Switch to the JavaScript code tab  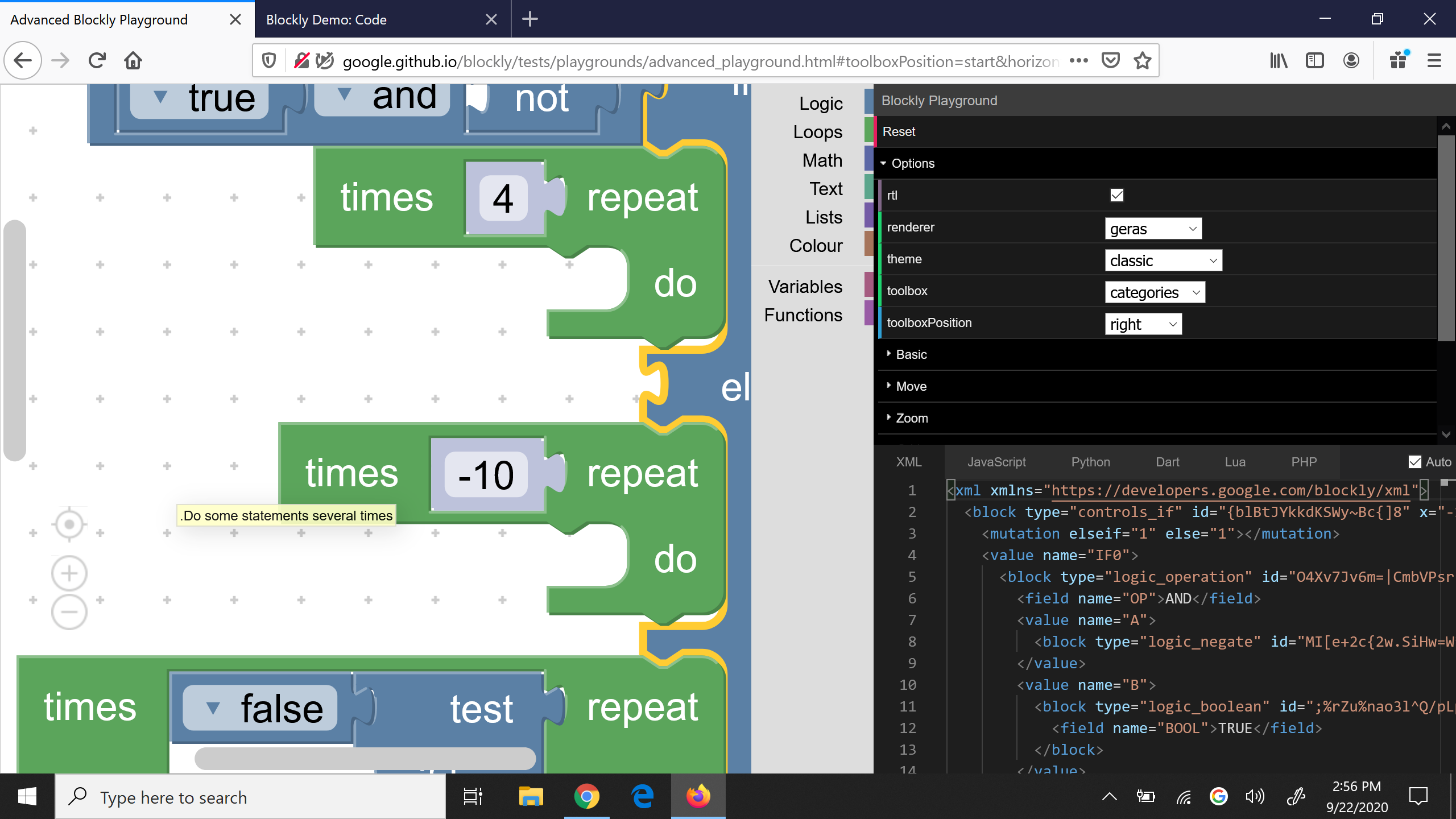click(x=996, y=462)
